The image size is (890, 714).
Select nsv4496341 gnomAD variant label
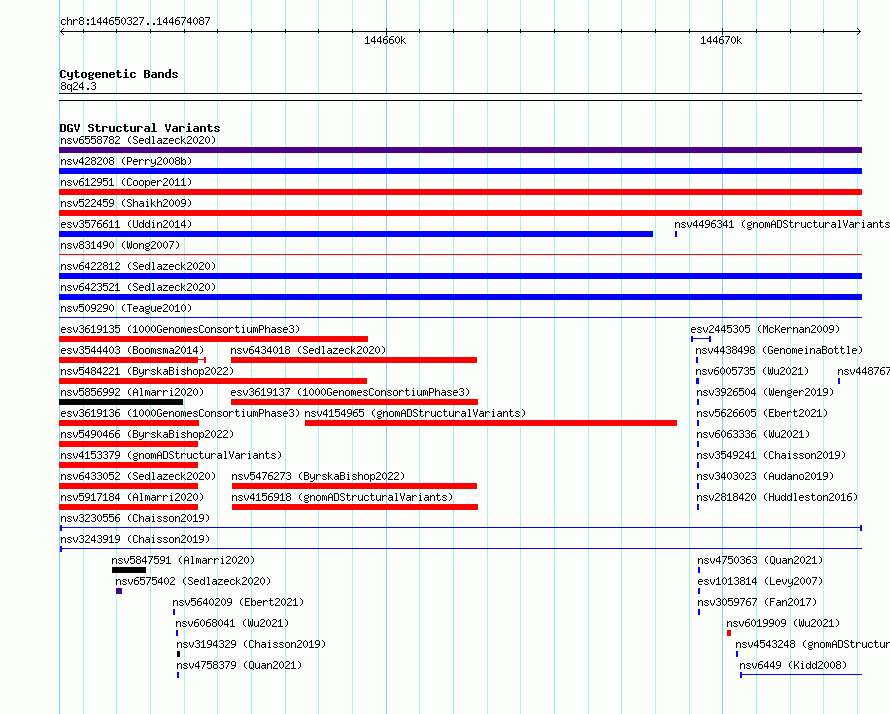coord(782,224)
